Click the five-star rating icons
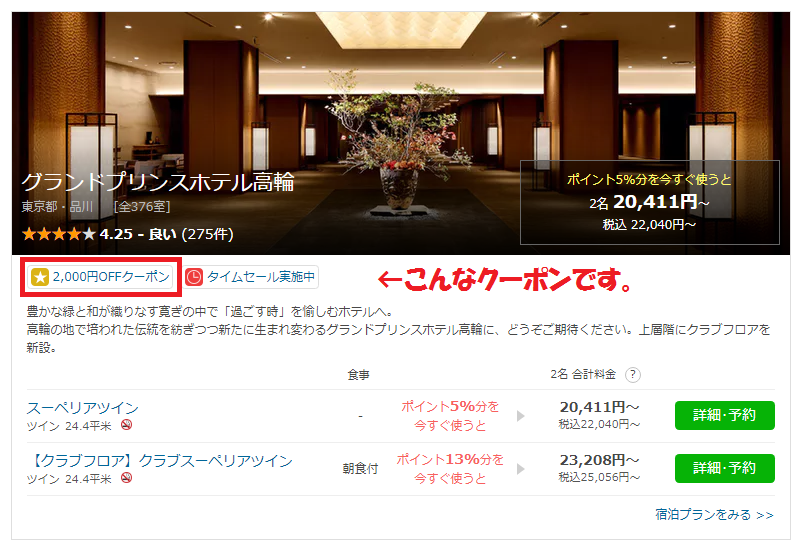Viewport: 799px width, 546px height. click(x=58, y=234)
